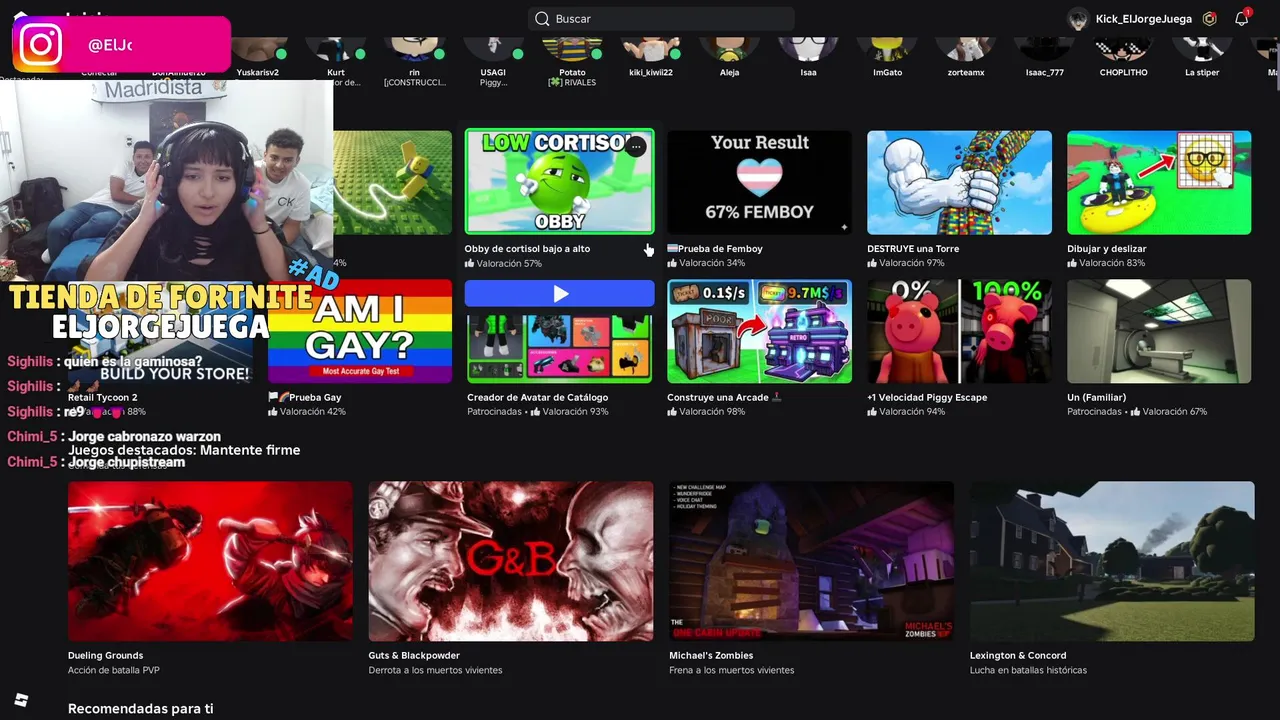Open friend kiki_kiwii22's avatar
Viewport: 1280px width, 720px height.
click(x=651, y=49)
